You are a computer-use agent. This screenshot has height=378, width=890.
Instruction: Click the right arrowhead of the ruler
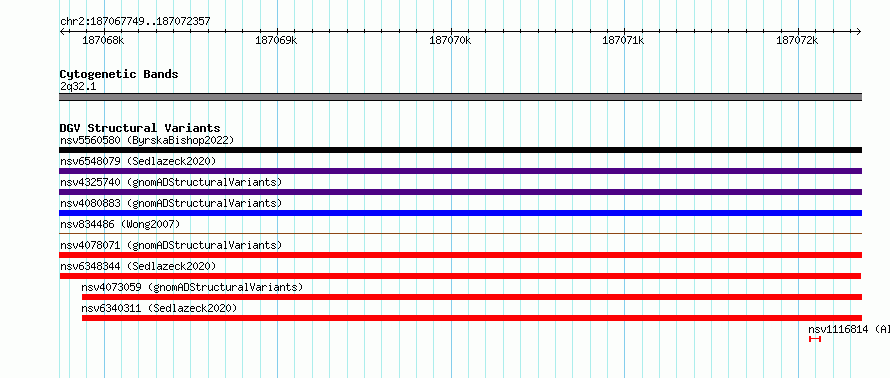(x=859, y=32)
